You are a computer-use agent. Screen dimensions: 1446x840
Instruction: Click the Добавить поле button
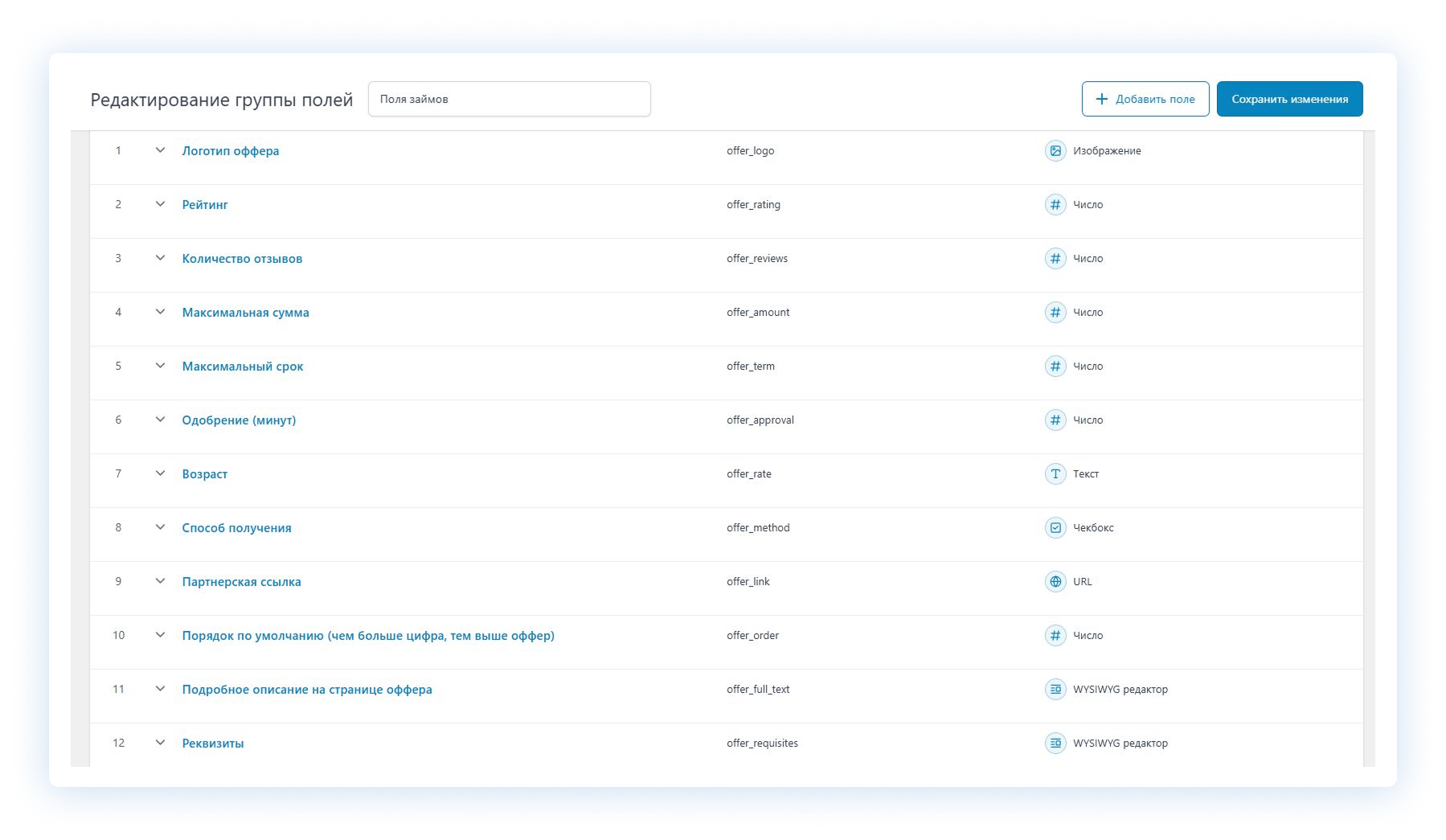1145,99
